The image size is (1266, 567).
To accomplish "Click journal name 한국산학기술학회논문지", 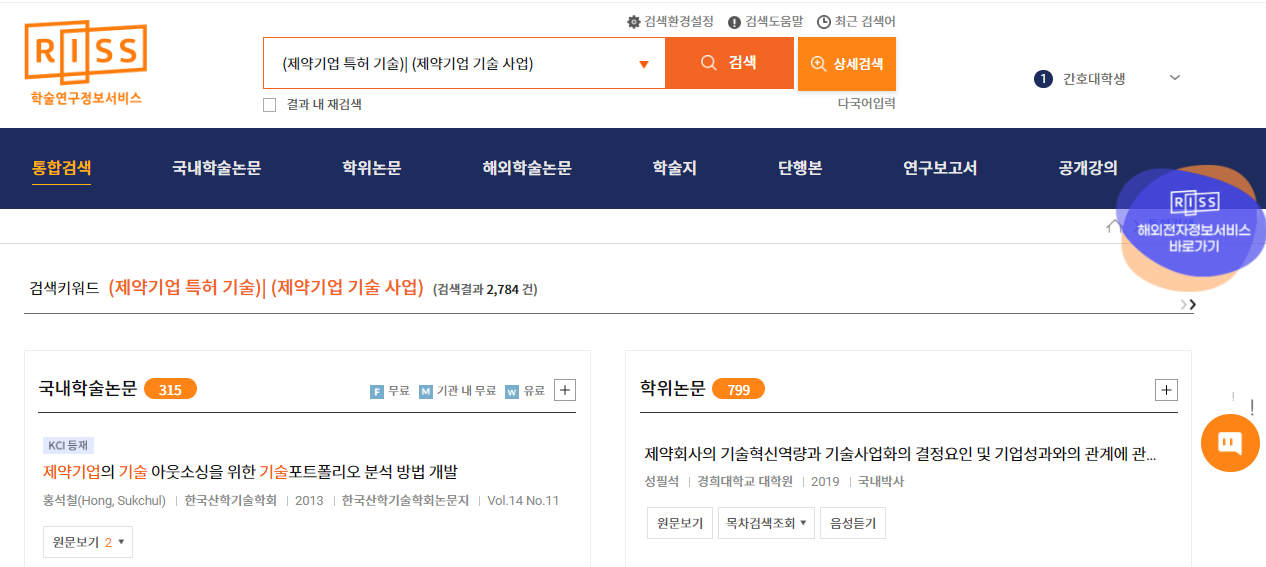I will 405,500.
